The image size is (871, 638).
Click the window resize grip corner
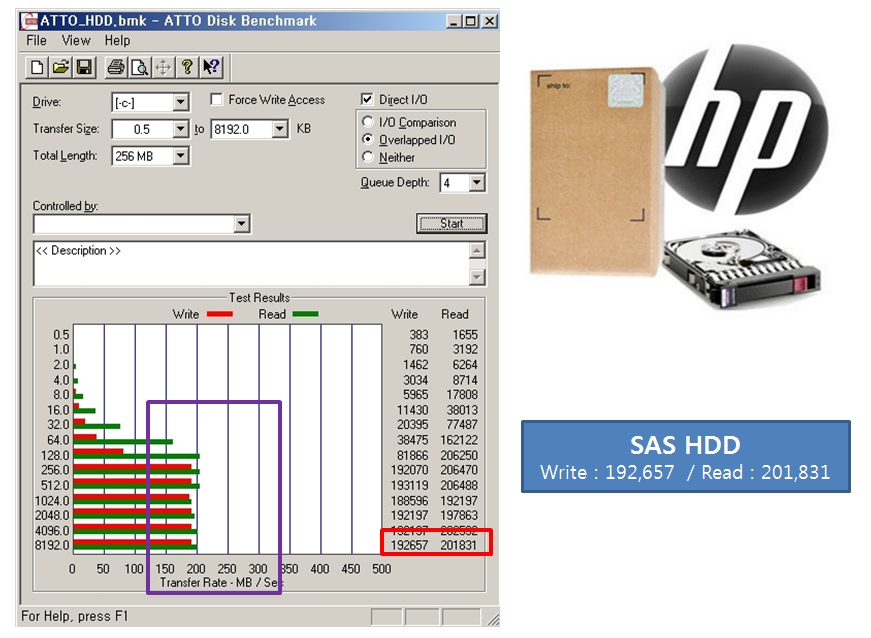point(493,619)
